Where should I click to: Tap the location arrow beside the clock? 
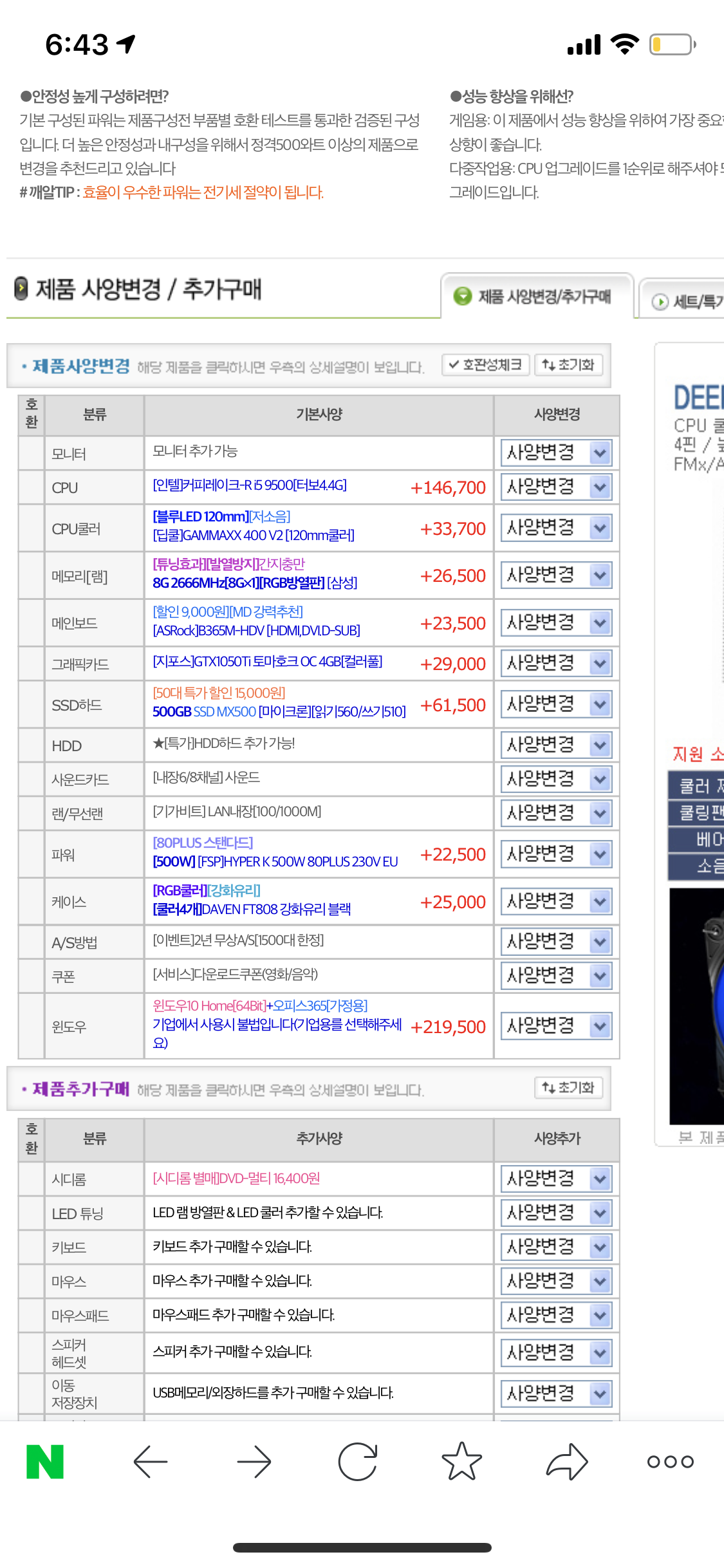pyautogui.click(x=127, y=44)
